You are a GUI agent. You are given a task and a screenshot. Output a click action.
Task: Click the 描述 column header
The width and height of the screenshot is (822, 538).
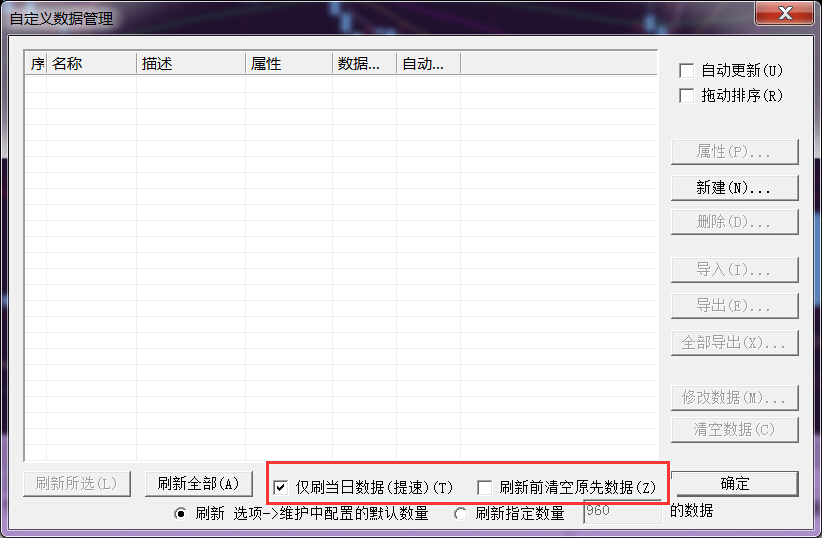point(190,64)
